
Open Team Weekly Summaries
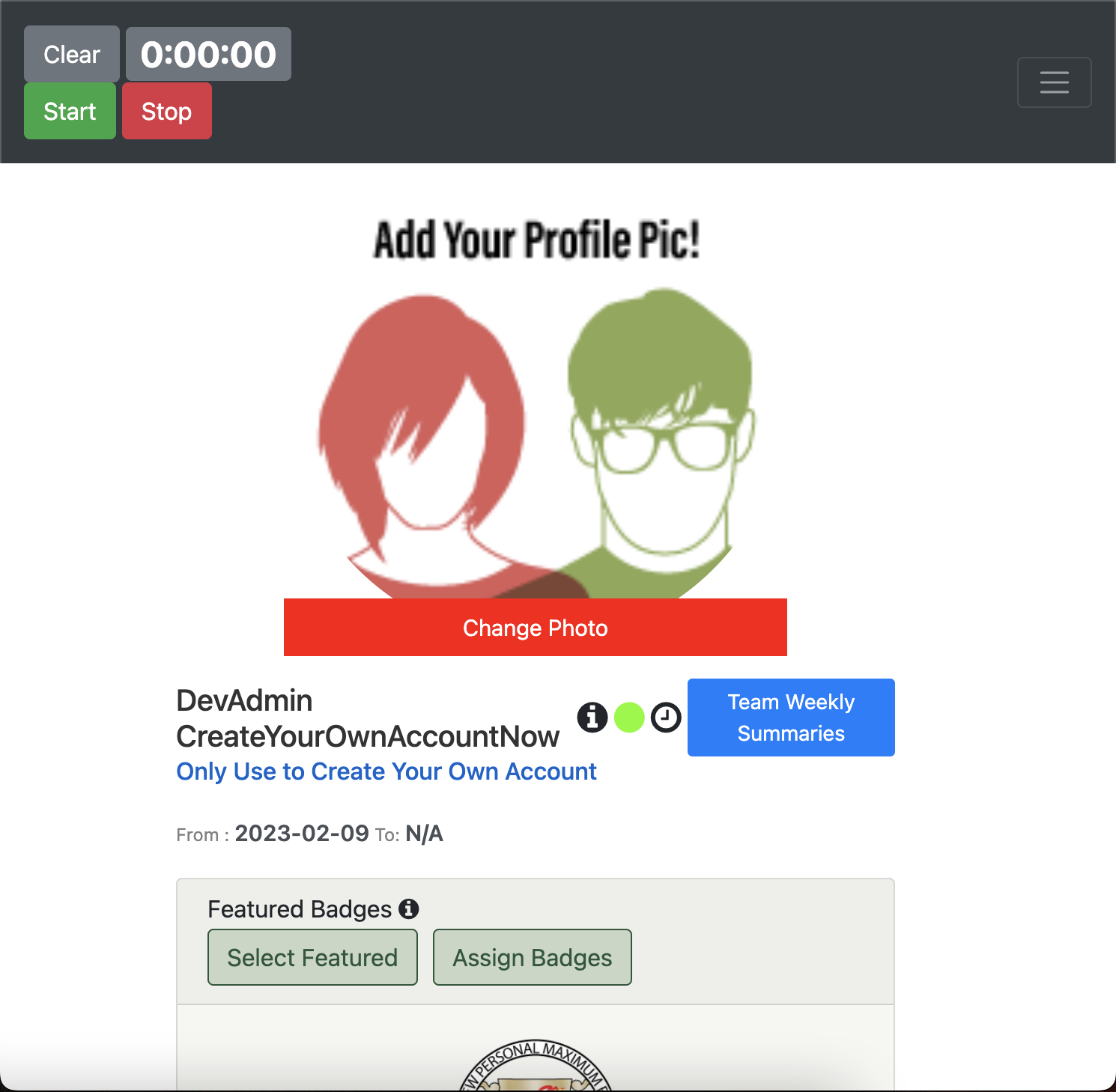pyautogui.click(x=791, y=718)
